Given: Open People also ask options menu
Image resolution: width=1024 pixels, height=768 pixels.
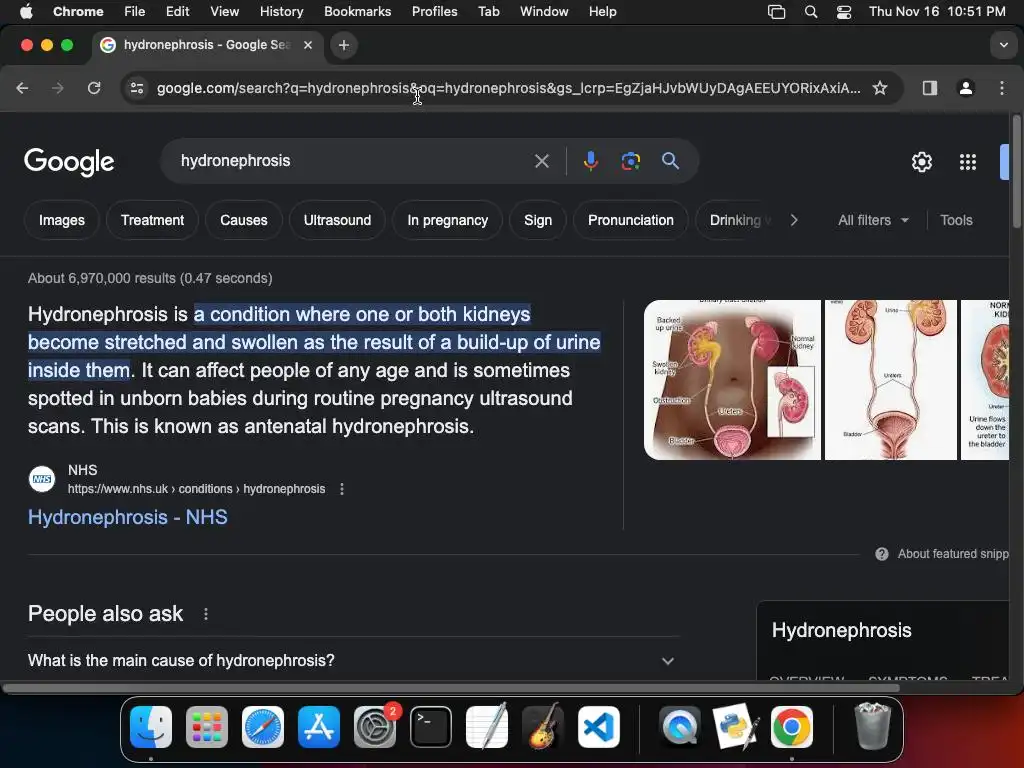Looking at the screenshot, I should pyautogui.click(x=206, y=614).
